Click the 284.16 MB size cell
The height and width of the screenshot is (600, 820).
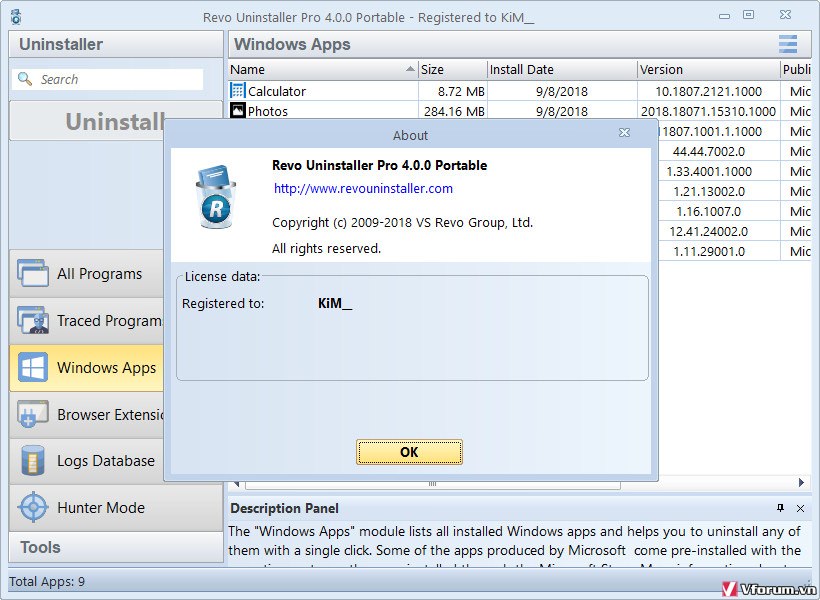(x=454, y=111)
